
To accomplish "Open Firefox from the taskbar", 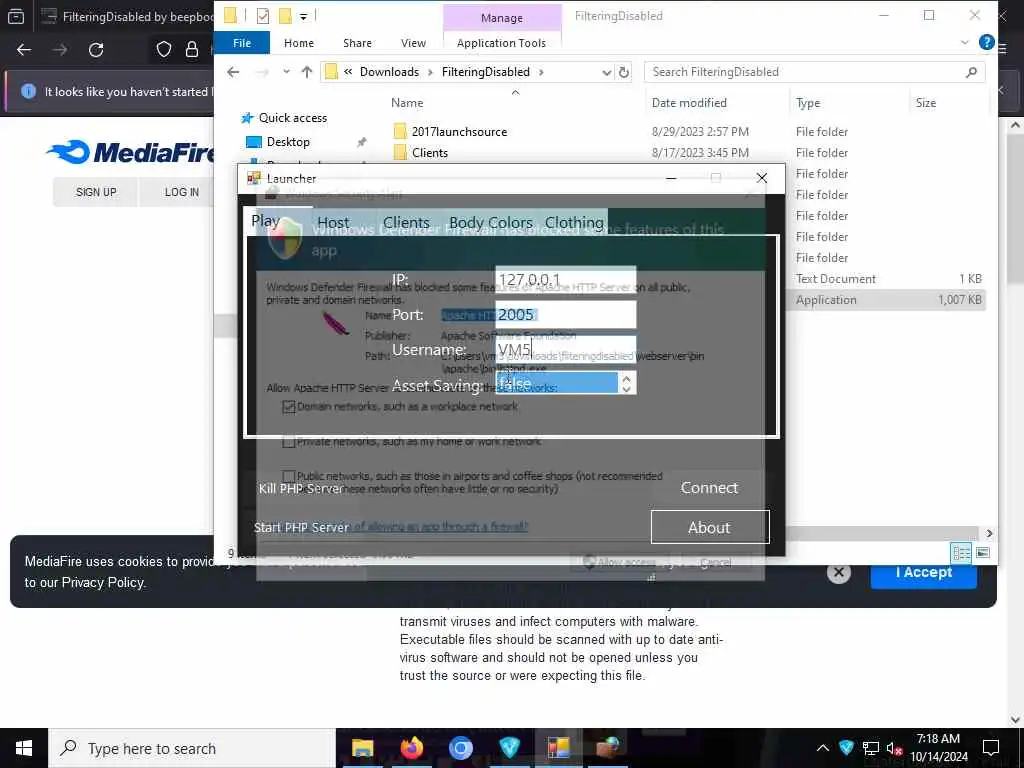I will 411,748.
